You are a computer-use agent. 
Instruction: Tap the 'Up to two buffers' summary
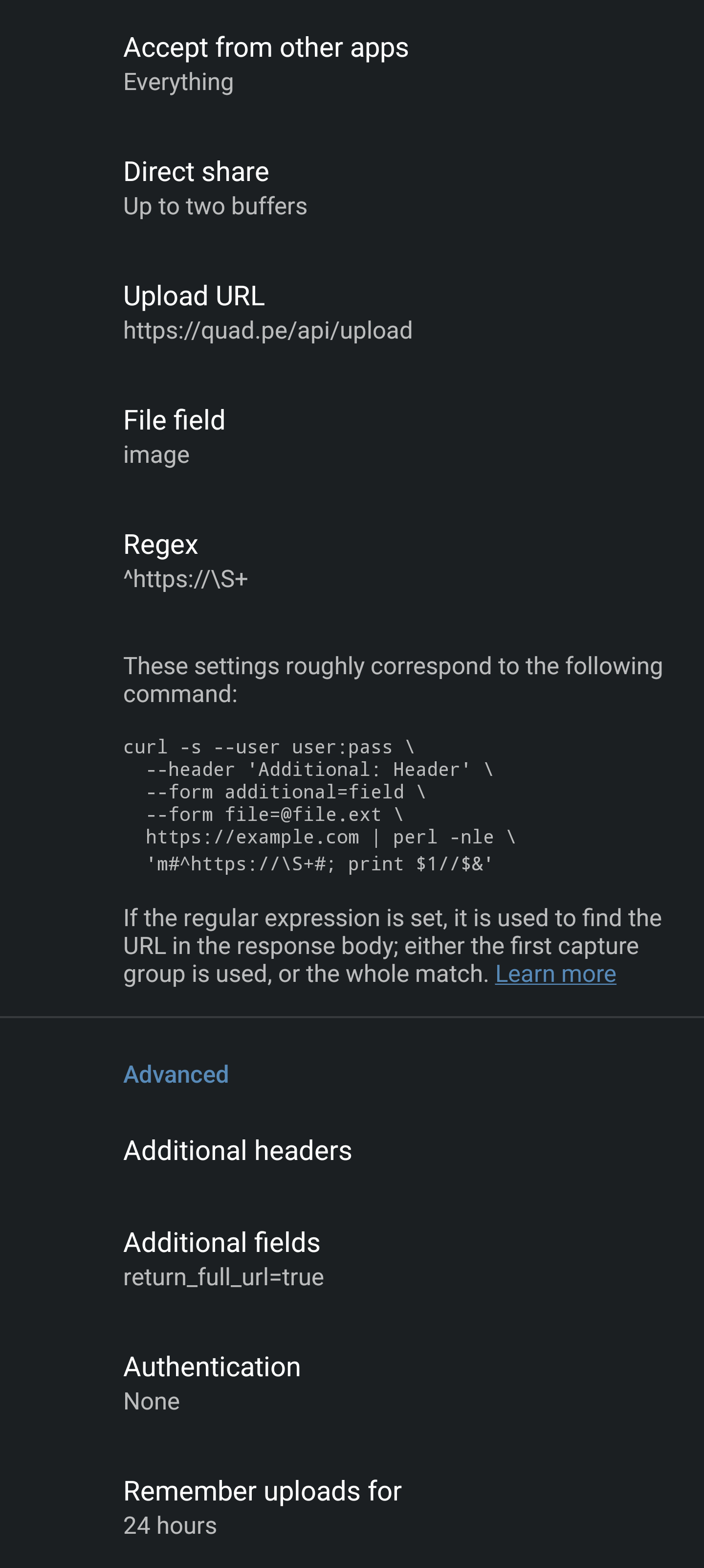tap(215, 206)
